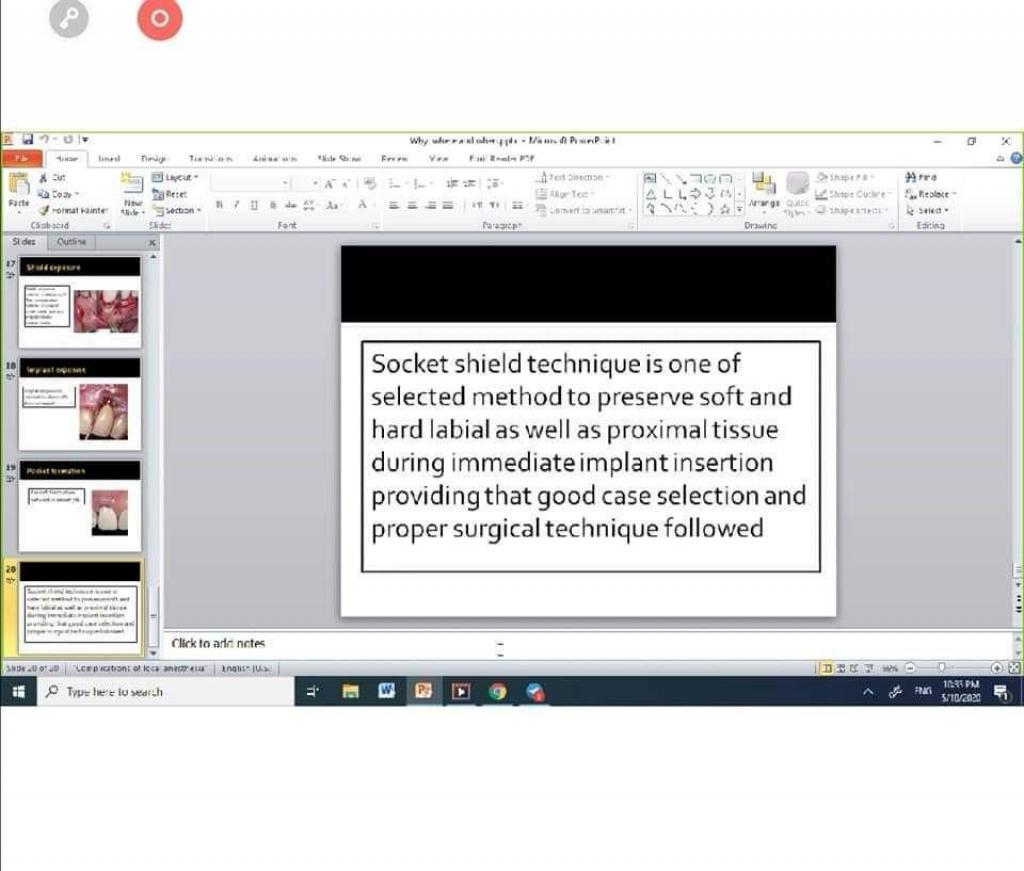Toggle Bold formatting
The width and height of the screenshot is (1024, 871).
click(218, 204)
